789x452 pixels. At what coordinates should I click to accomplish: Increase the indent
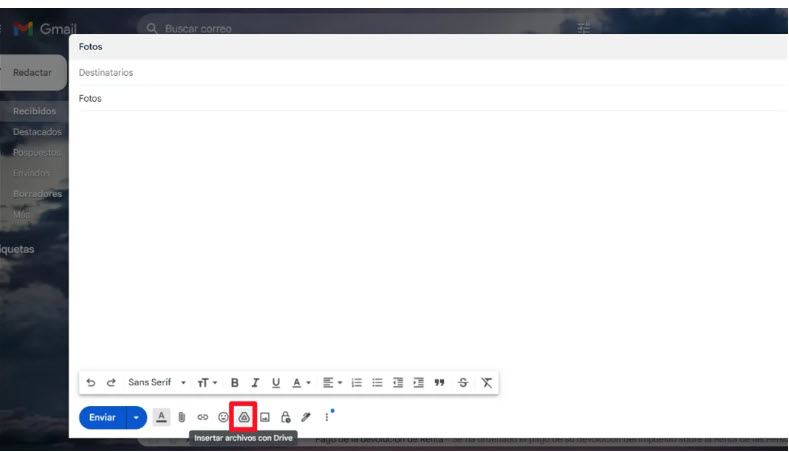419,383
